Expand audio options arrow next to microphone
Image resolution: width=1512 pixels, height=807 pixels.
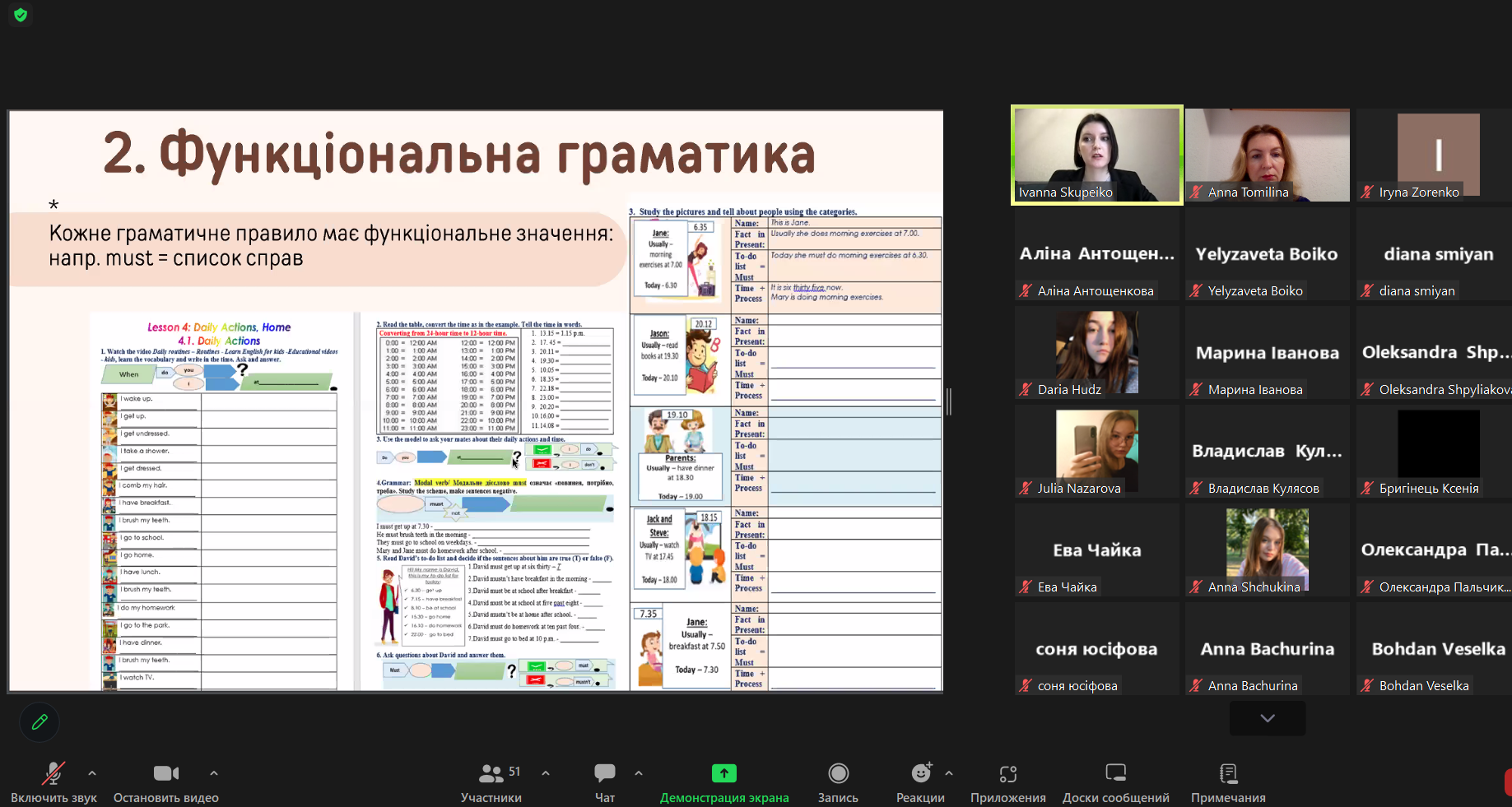tap(92, 773)
